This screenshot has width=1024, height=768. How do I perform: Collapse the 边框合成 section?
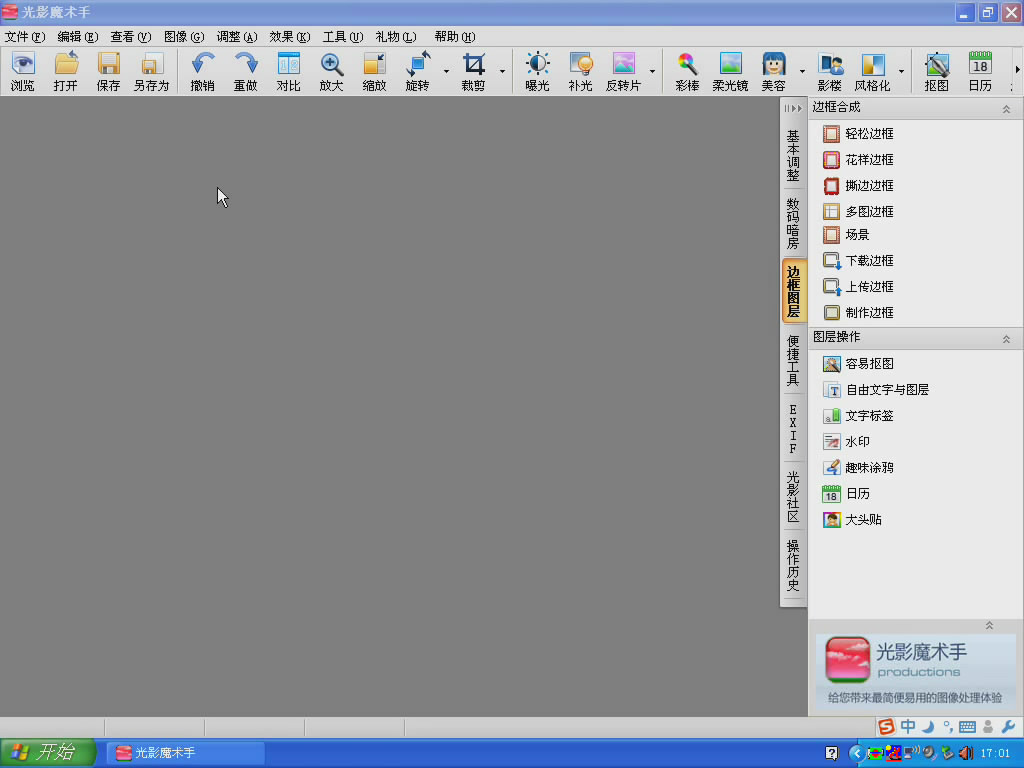1006,109
